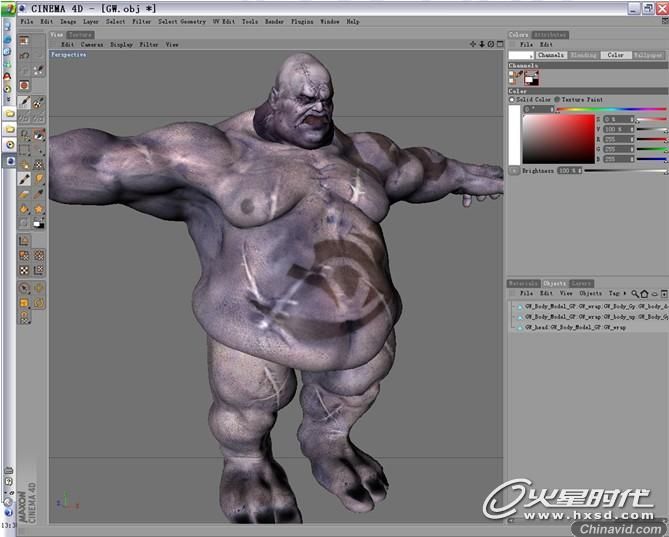Click the black-and-white foreground/background swatch
Viewport: 669px width, 537px height.
click(x=38, y=224)
